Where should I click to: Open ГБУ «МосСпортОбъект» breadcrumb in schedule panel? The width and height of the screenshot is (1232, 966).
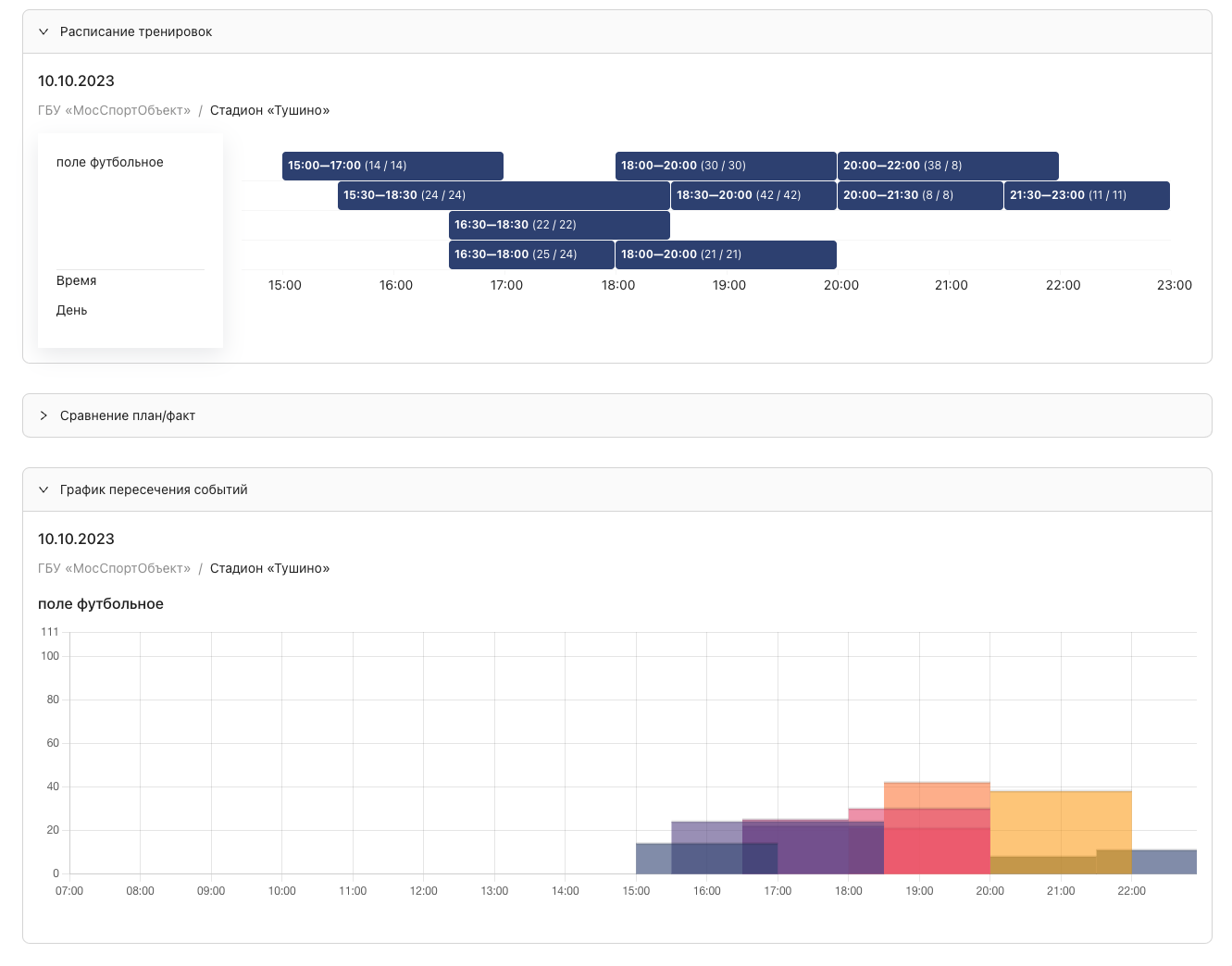[x=114, y=110]
